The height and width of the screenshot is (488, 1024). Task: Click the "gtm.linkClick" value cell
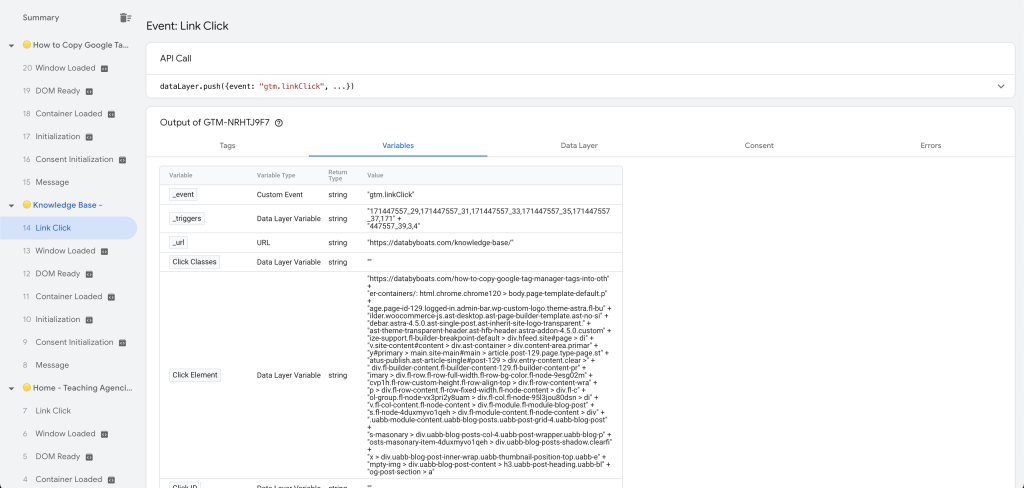coord(391,195)
